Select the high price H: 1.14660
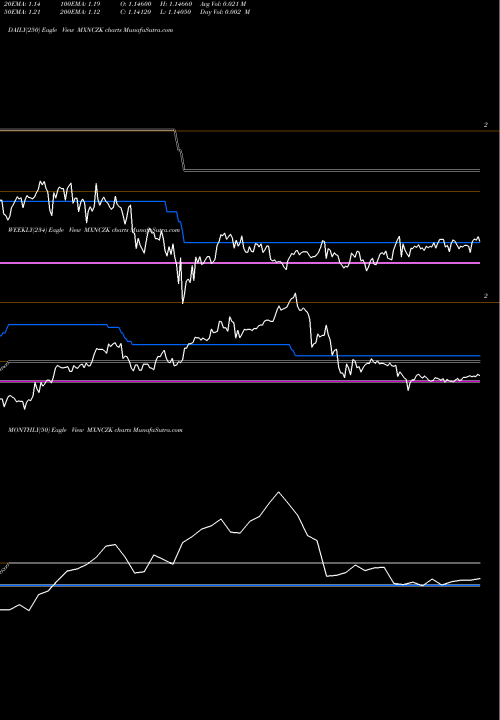The width and height of the screenshot is (500, 720). coord(176,4)
